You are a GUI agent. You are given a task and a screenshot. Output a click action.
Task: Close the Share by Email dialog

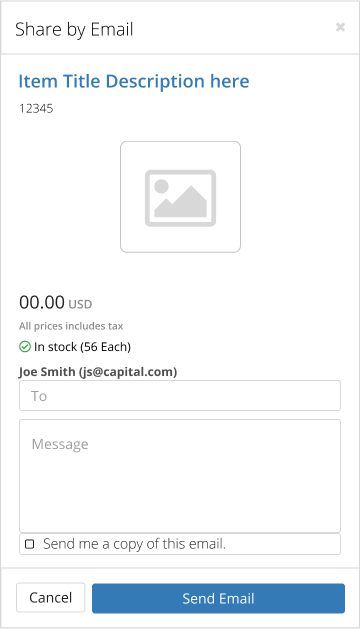340,27
